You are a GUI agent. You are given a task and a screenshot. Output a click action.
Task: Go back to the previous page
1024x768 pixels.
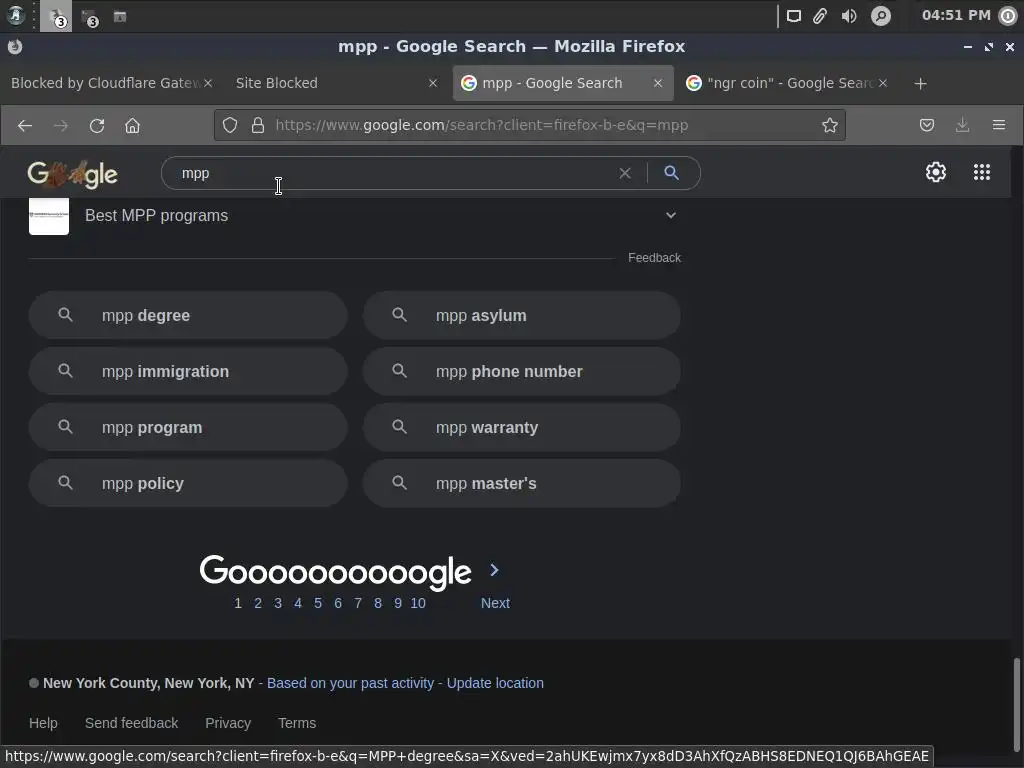coord(25,125)
